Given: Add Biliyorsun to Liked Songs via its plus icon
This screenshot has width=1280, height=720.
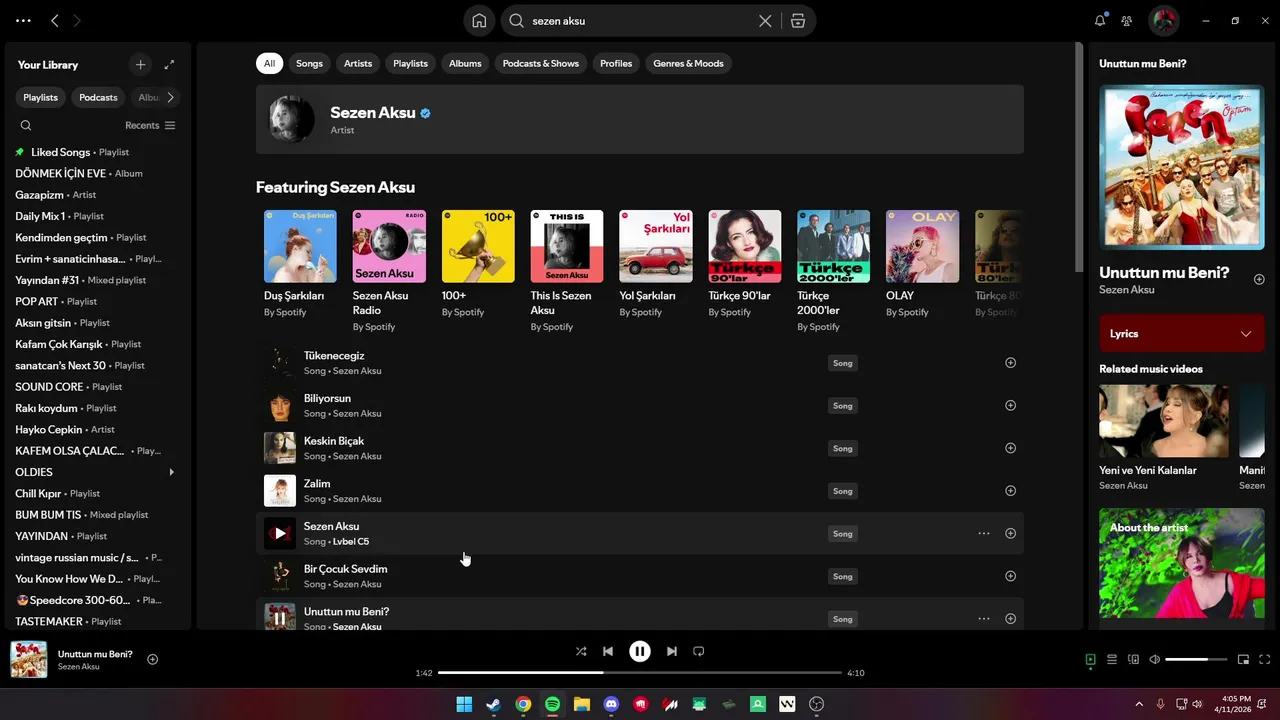Looking at the screenshot, I should coord(1010,405).
